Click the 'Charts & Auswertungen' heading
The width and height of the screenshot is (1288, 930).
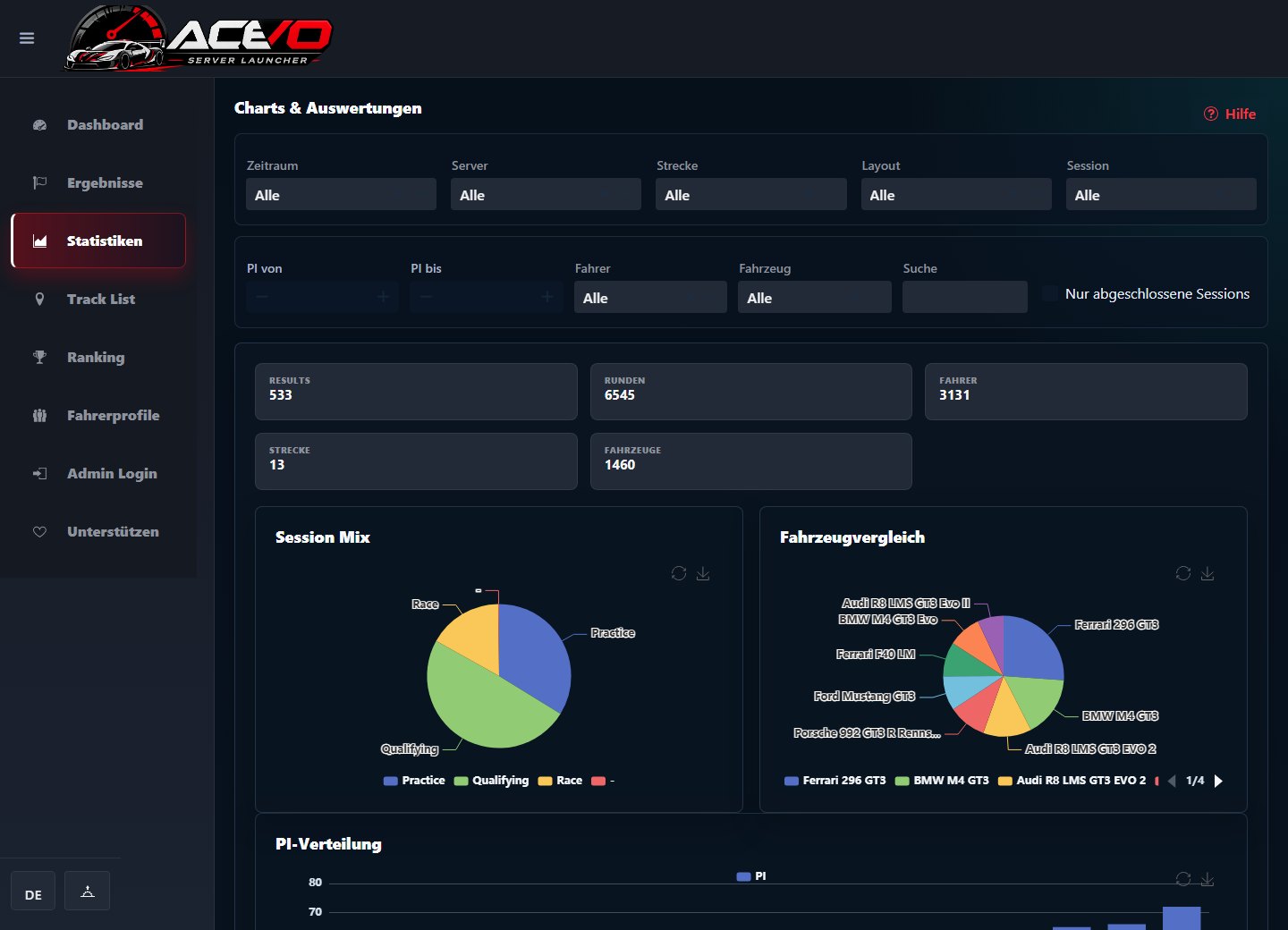click(x=328, y=108)
